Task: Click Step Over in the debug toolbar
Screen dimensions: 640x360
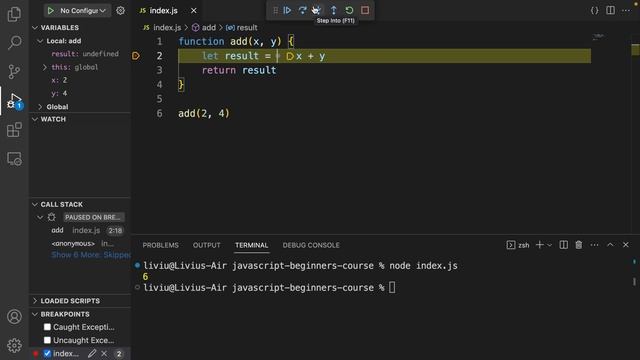Action: (x=302, y=10)
